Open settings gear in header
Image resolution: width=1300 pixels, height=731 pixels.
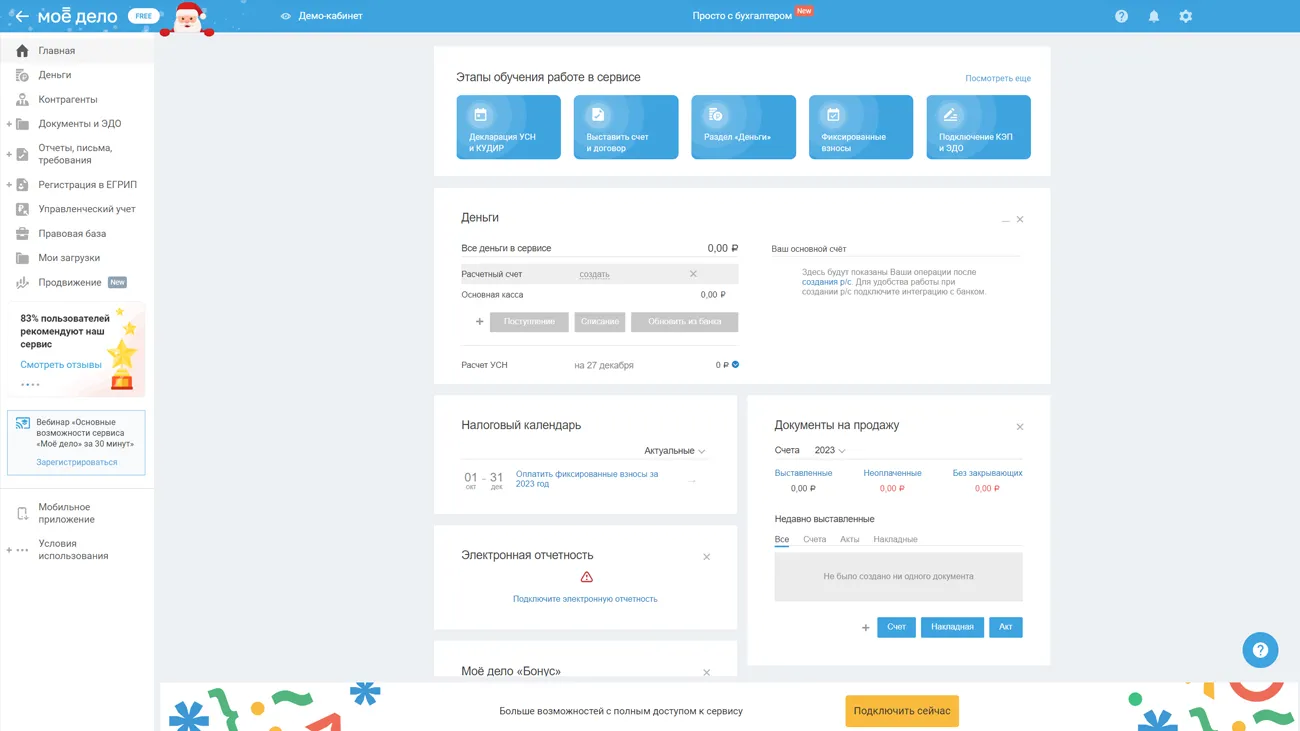(x=1185, y=16)
